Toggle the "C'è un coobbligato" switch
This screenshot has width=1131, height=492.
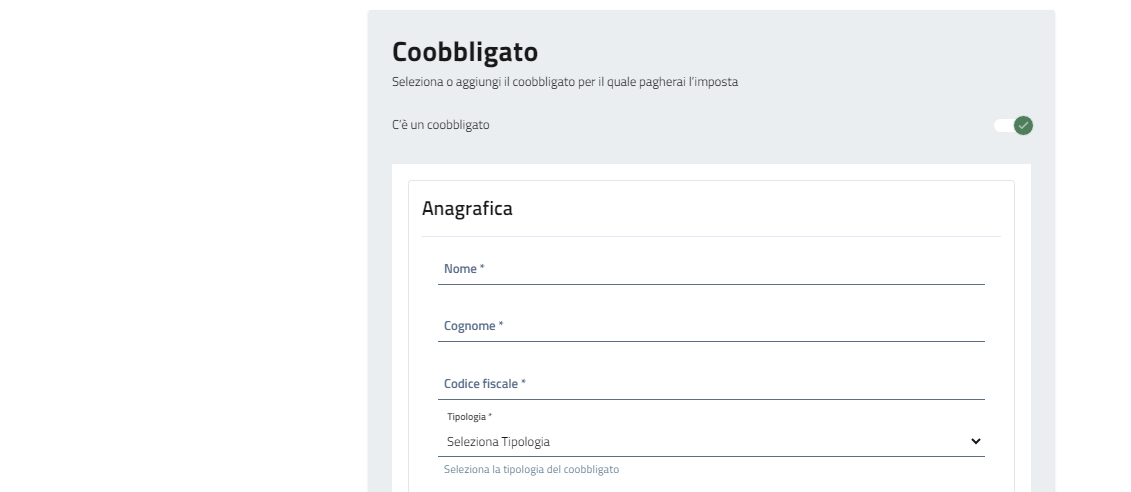[1013, 125]
